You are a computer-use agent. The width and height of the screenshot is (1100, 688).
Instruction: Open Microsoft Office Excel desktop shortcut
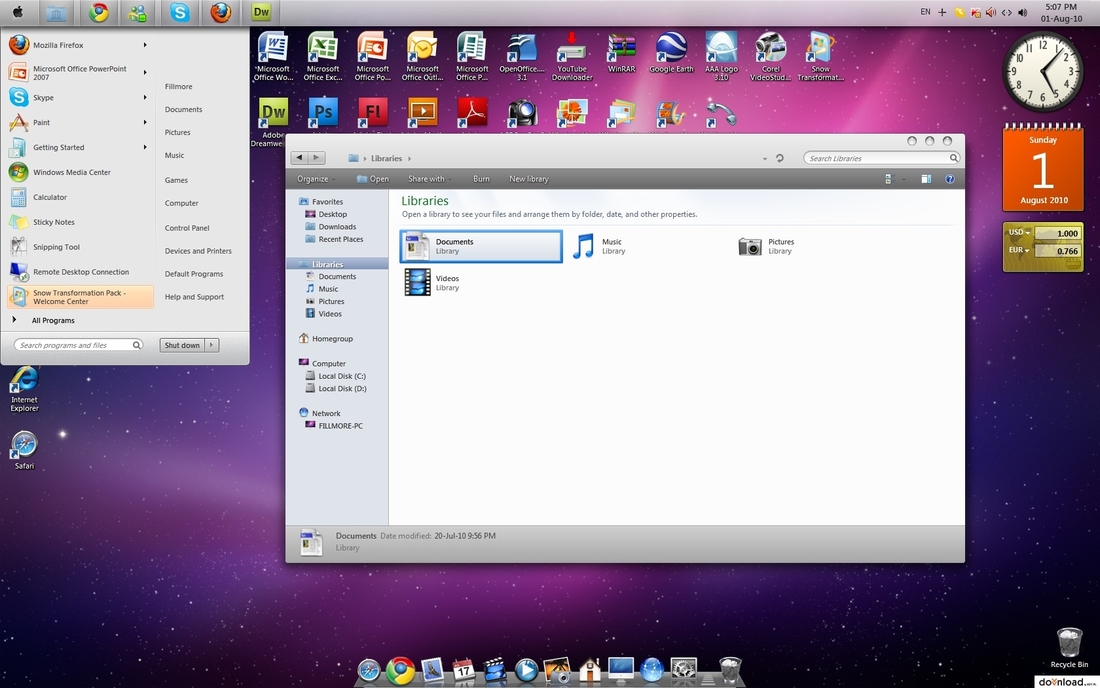pos(323,56)
